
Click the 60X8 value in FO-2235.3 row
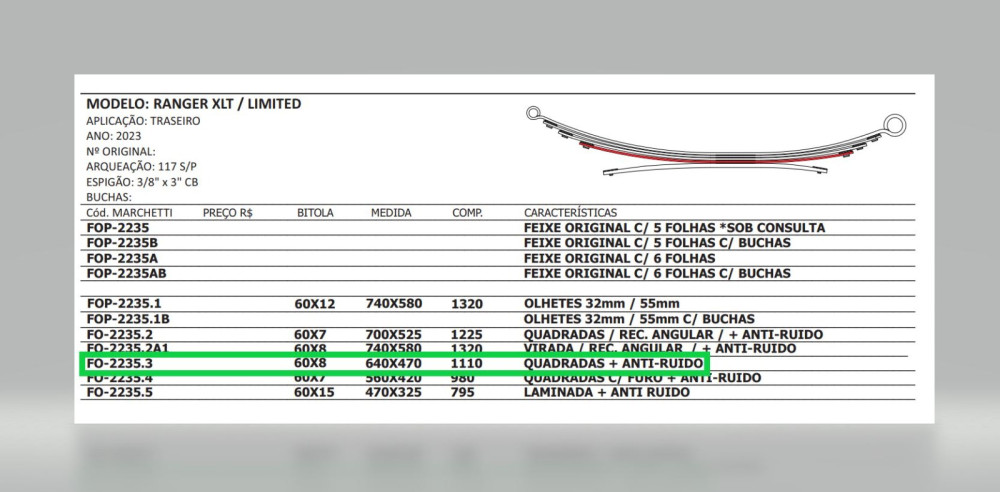coord(310,364)
